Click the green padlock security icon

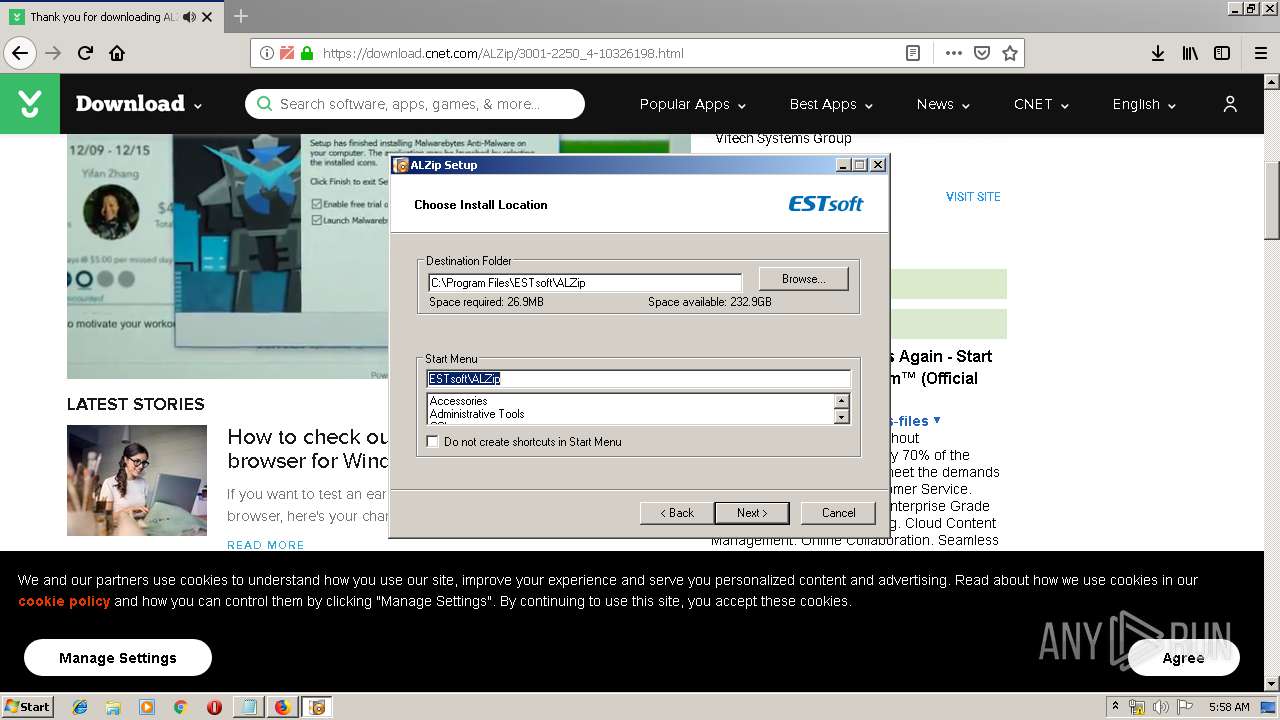click(x=307, y=53)
